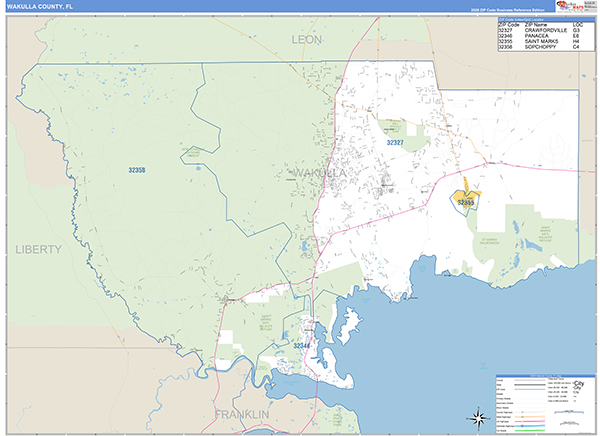Click "SOPCHOPPY" in the ZIP index table
Screen dimensions: 600x436
pyautogui.click(x=540, y=47)
